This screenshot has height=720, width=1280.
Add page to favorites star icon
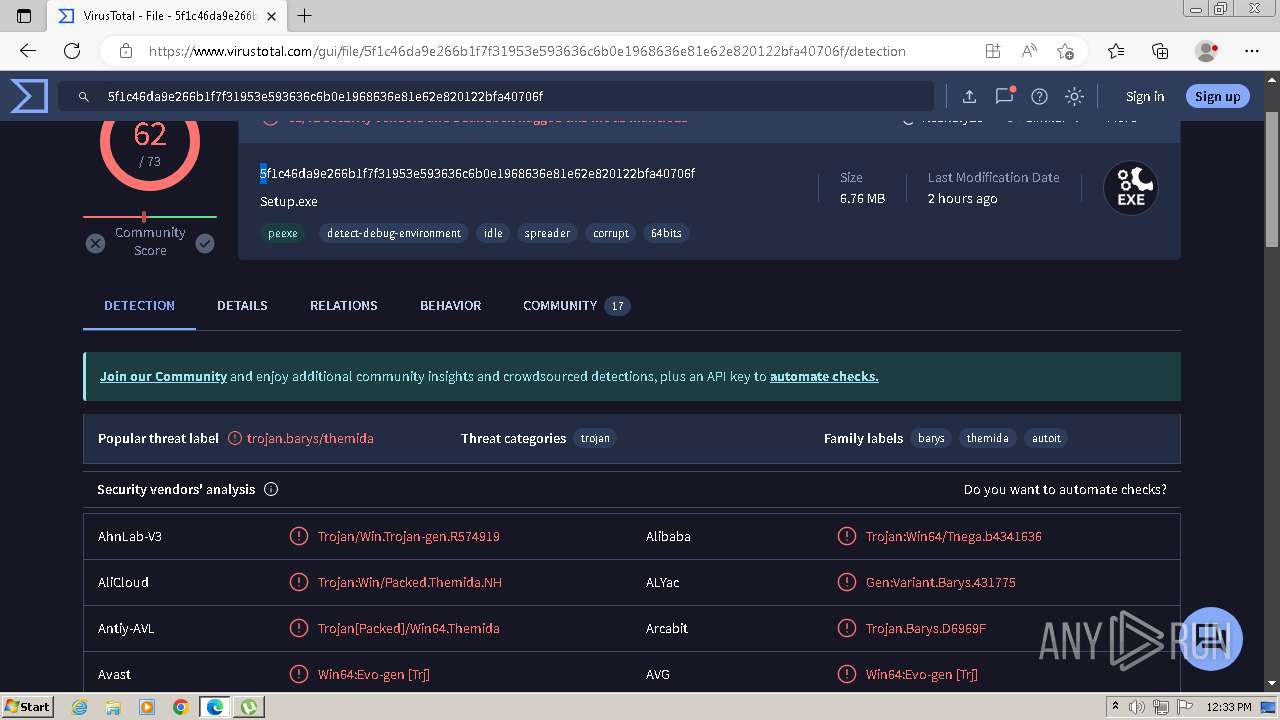(x=1065, y=51)
